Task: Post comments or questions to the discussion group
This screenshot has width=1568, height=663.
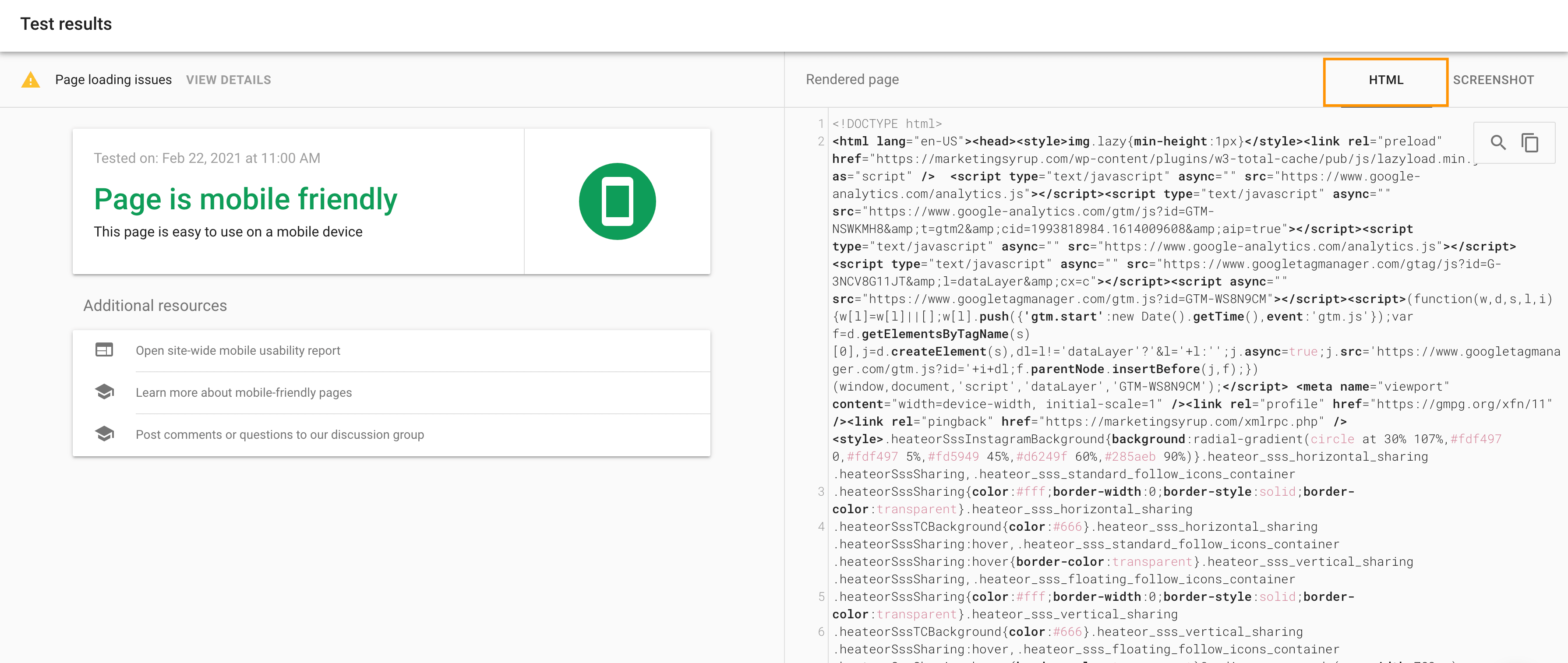Action: [x=280, y=434]
